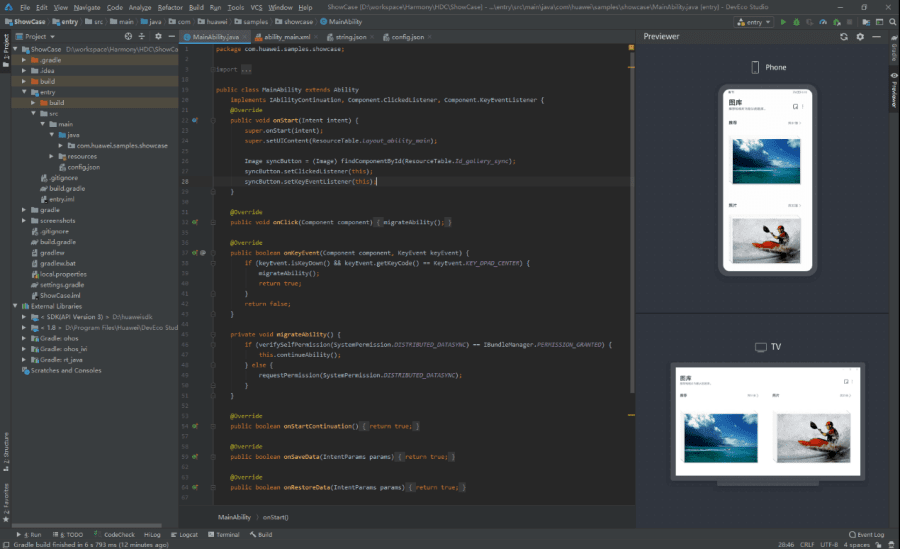This screenshot has width=900, height=549.
Task: Click the green Run button in toolbar
Action: 783,21
